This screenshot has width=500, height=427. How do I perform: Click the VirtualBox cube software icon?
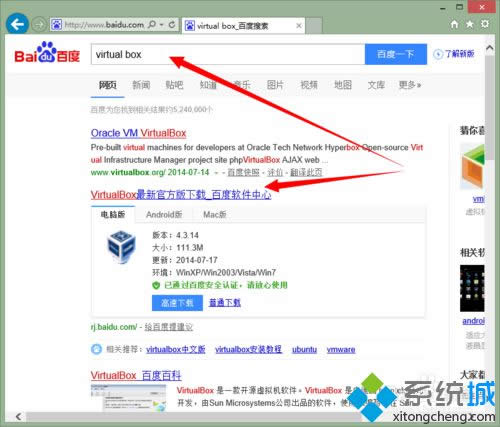click(121, 246)
